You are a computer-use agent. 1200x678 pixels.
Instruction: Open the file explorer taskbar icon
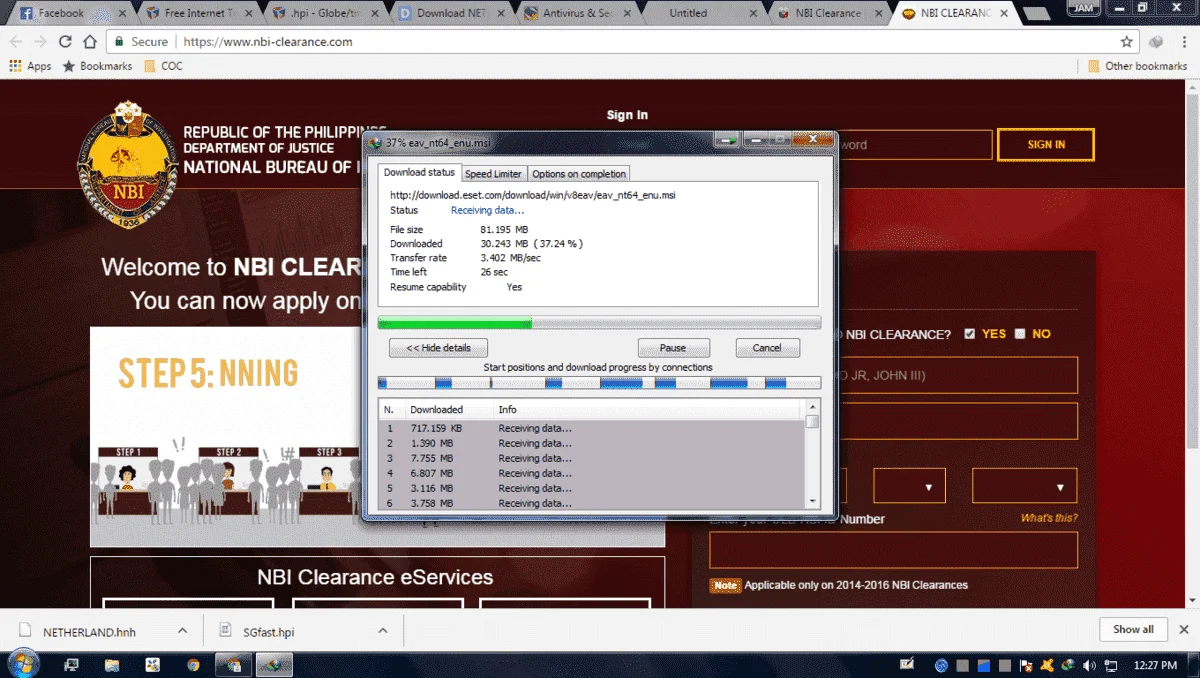[x=112, y=664]
